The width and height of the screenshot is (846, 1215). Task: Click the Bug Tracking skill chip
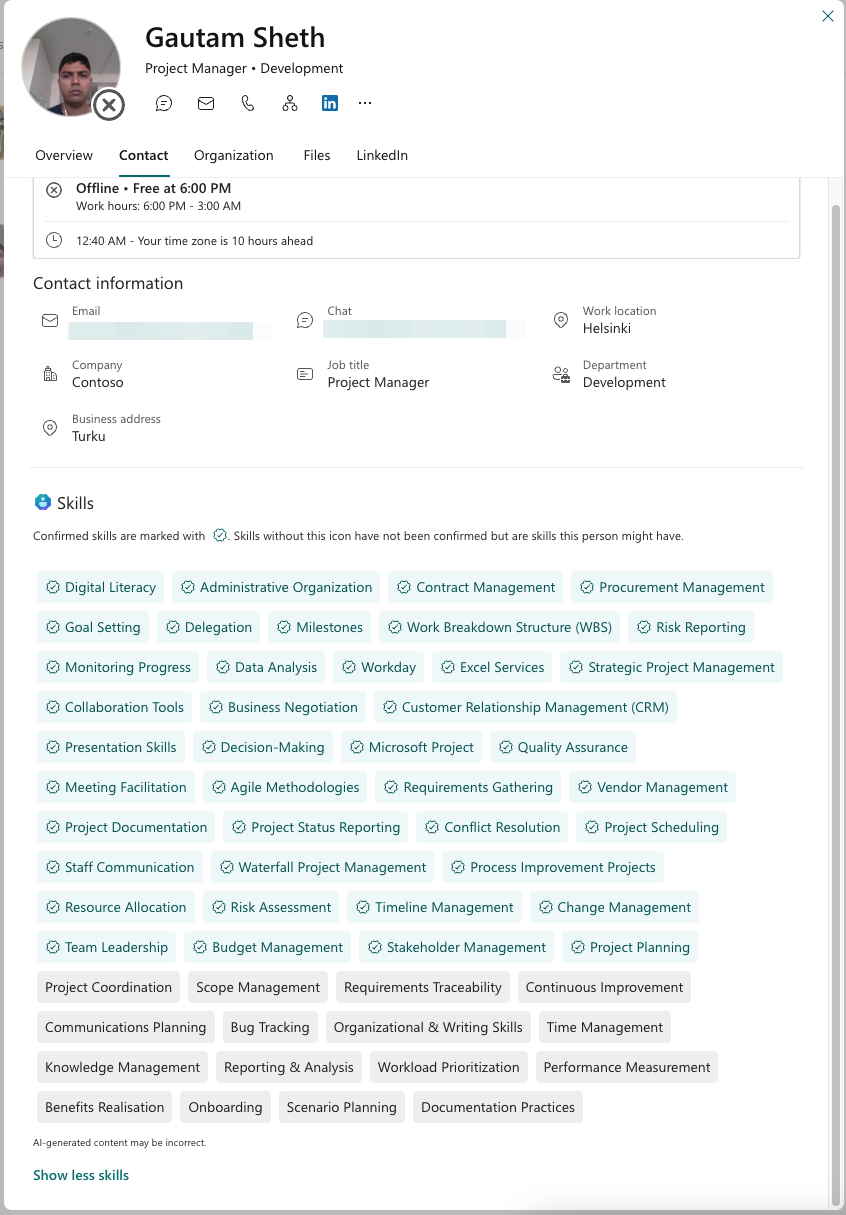[x=270, y=1027]
